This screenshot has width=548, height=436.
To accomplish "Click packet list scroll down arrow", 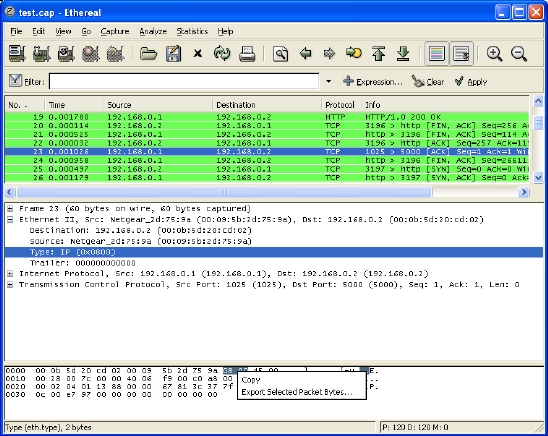I will (x=538, y=177).
